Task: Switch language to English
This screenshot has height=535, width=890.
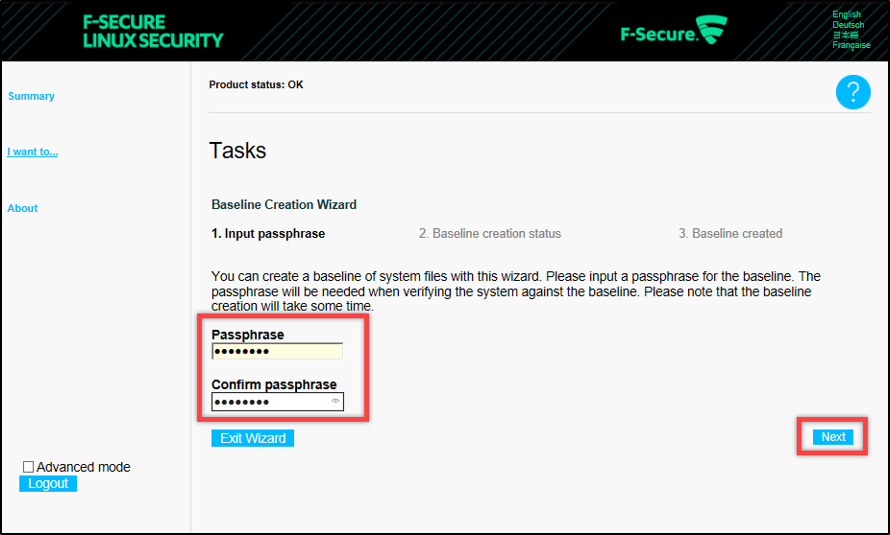Action: point(846,15)
